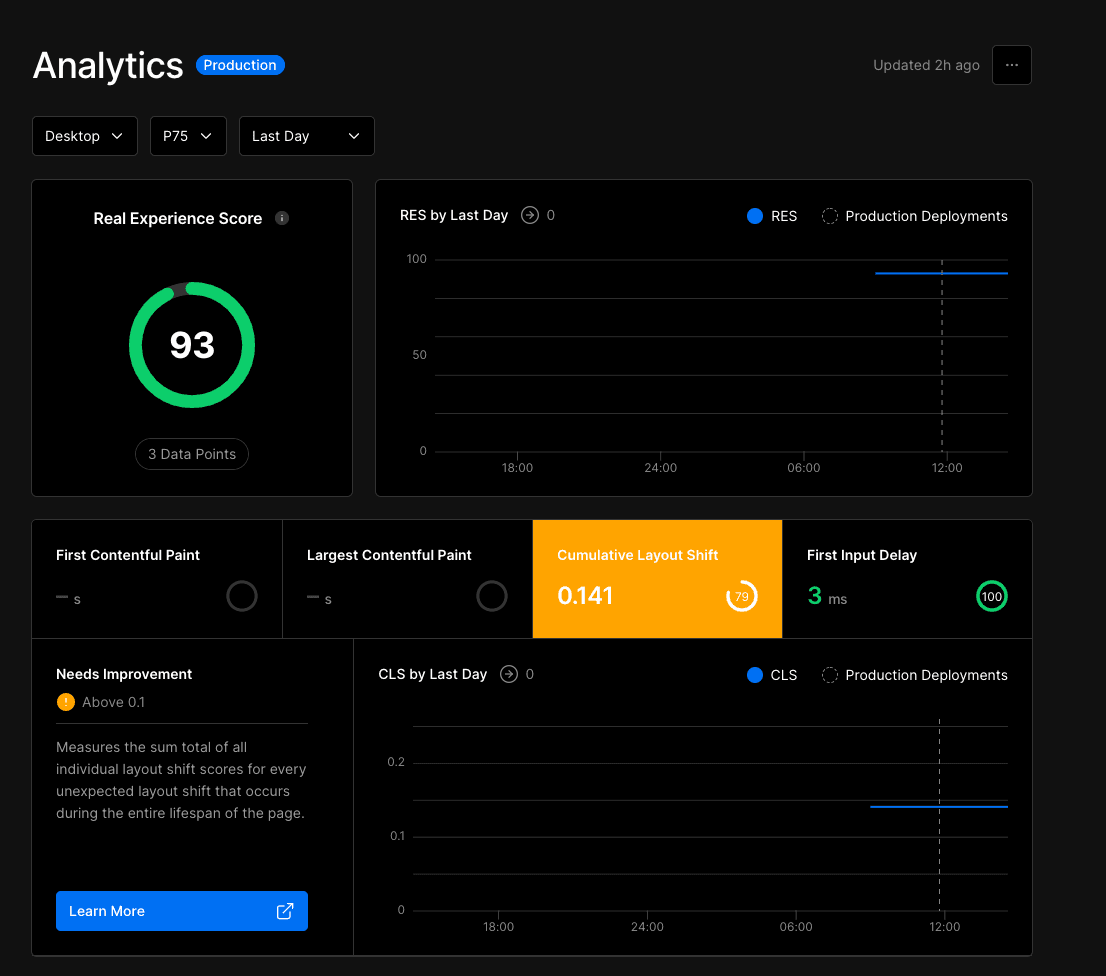Click info icon beside Real Experience Score
1106x976 pixels.
coord(282,218)
